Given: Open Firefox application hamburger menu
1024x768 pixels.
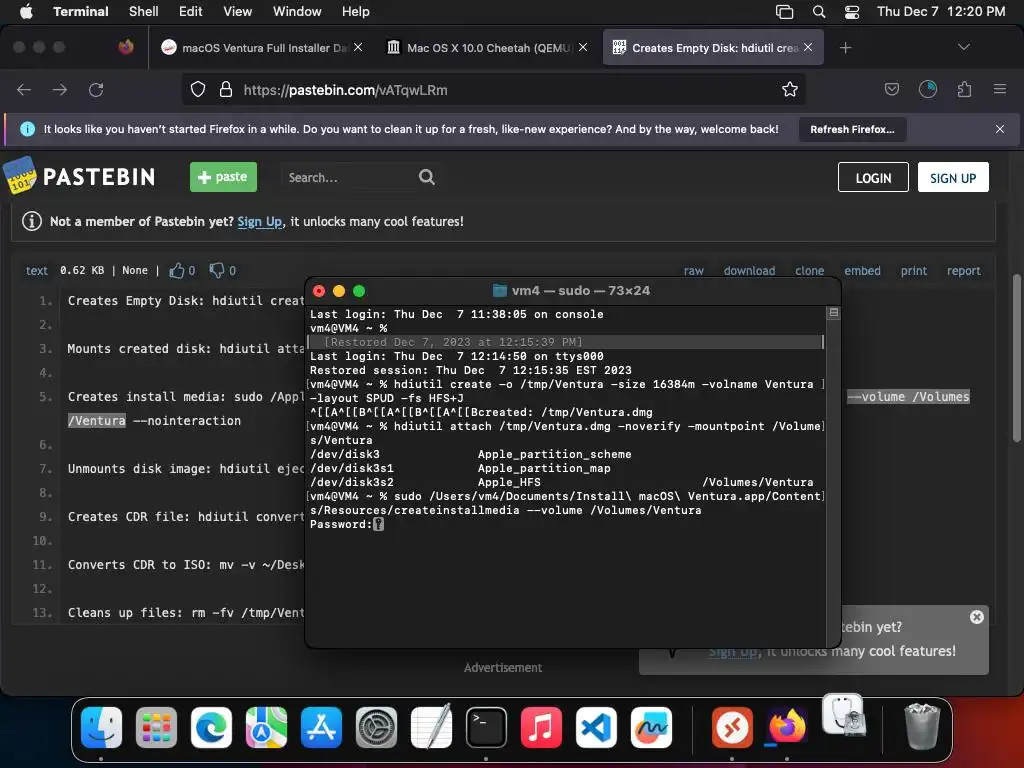Looking at the screenshot, I should (x=1000, y=89).
